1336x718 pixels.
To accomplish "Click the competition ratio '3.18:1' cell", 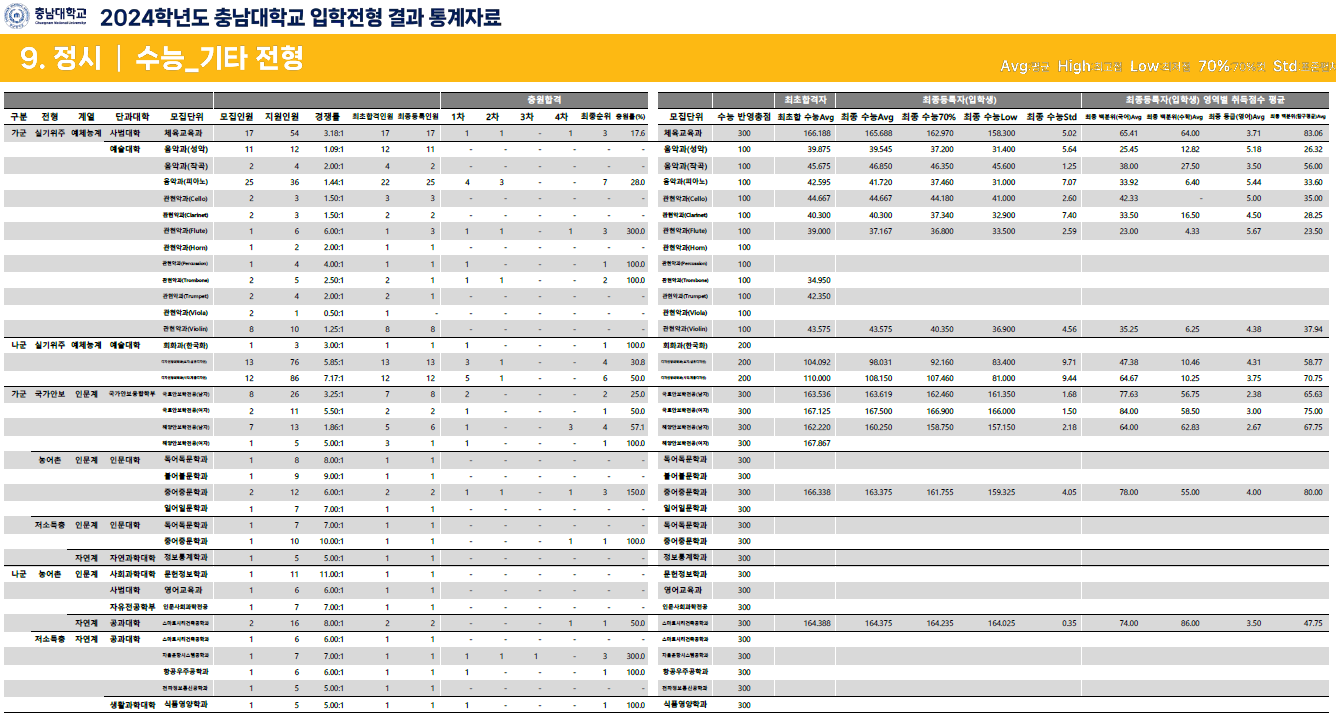I will 334,132.
